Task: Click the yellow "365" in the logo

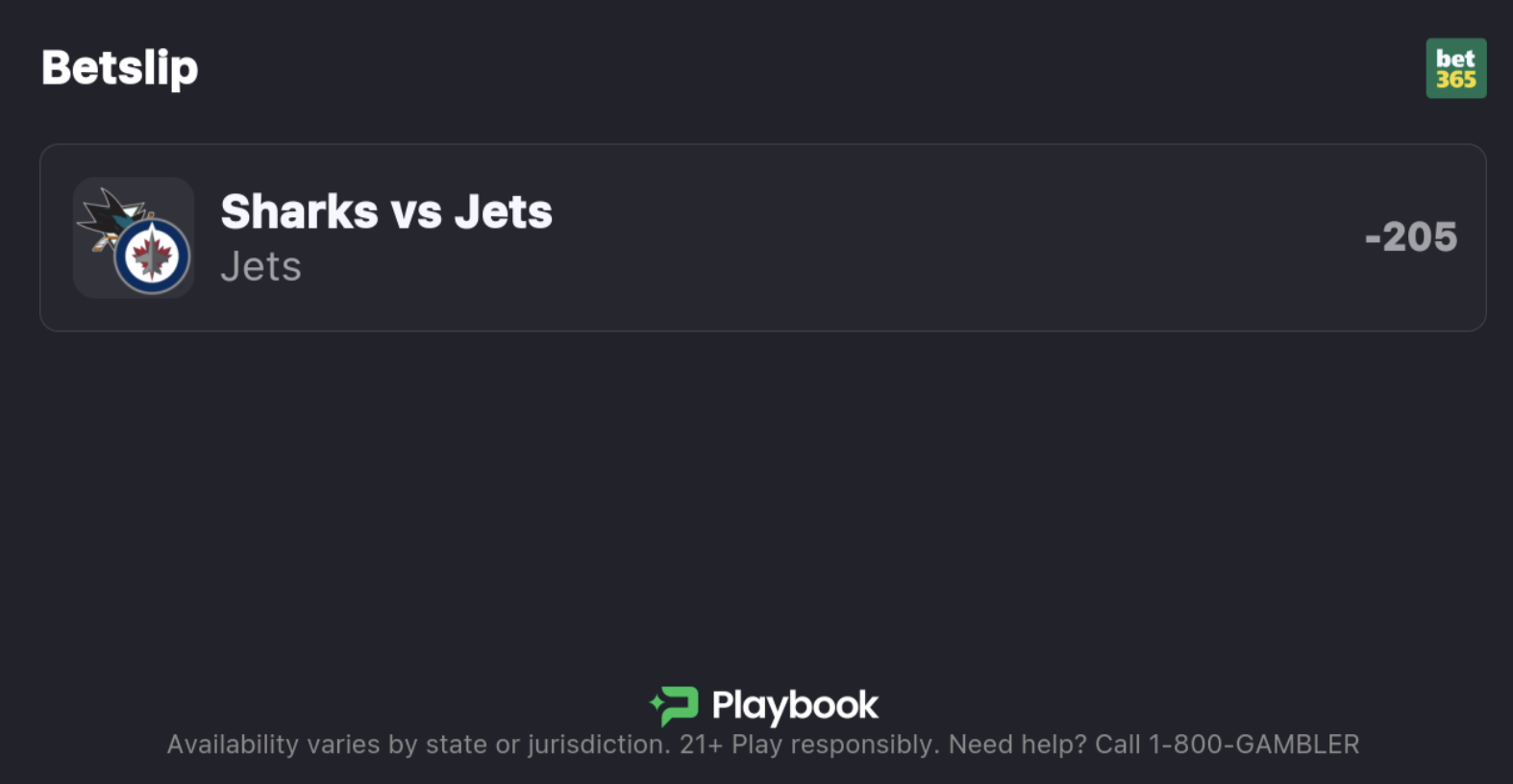Action: coord(1455,80)
